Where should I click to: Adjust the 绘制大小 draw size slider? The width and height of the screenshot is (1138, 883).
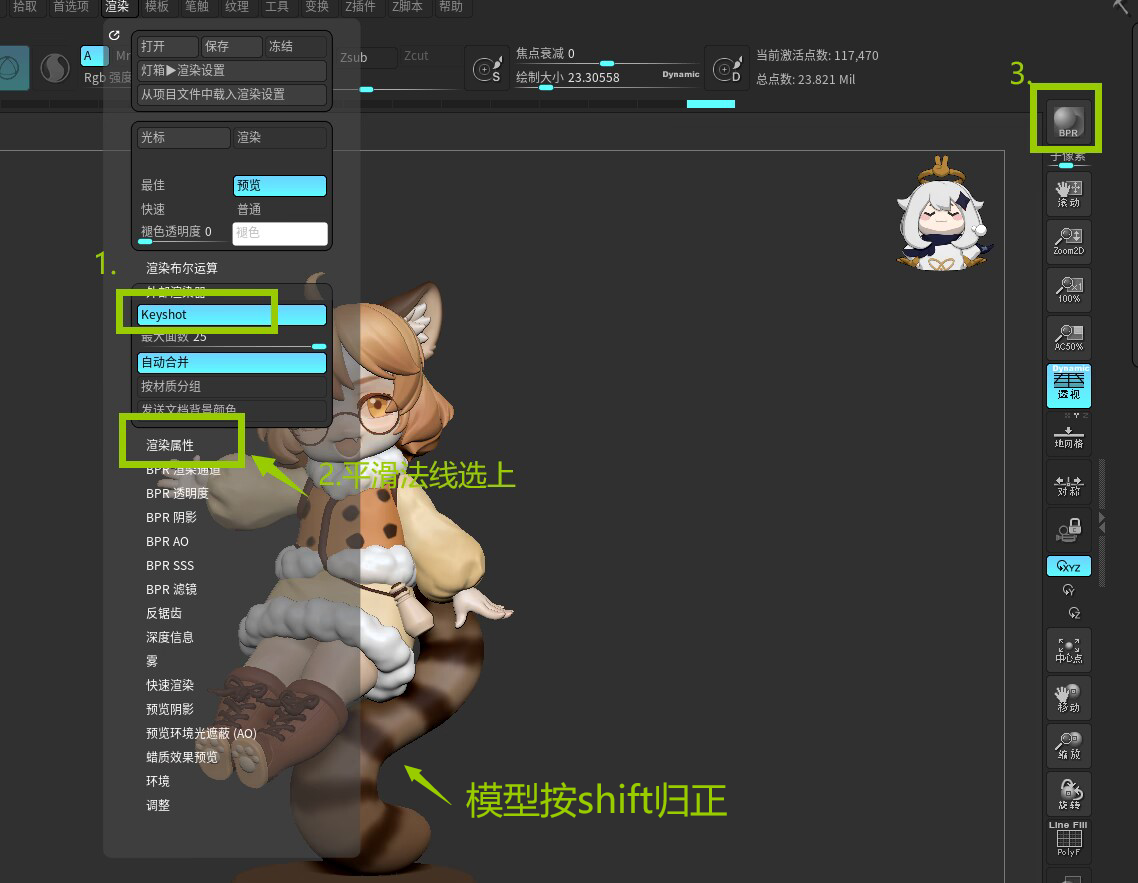[607, 78]
